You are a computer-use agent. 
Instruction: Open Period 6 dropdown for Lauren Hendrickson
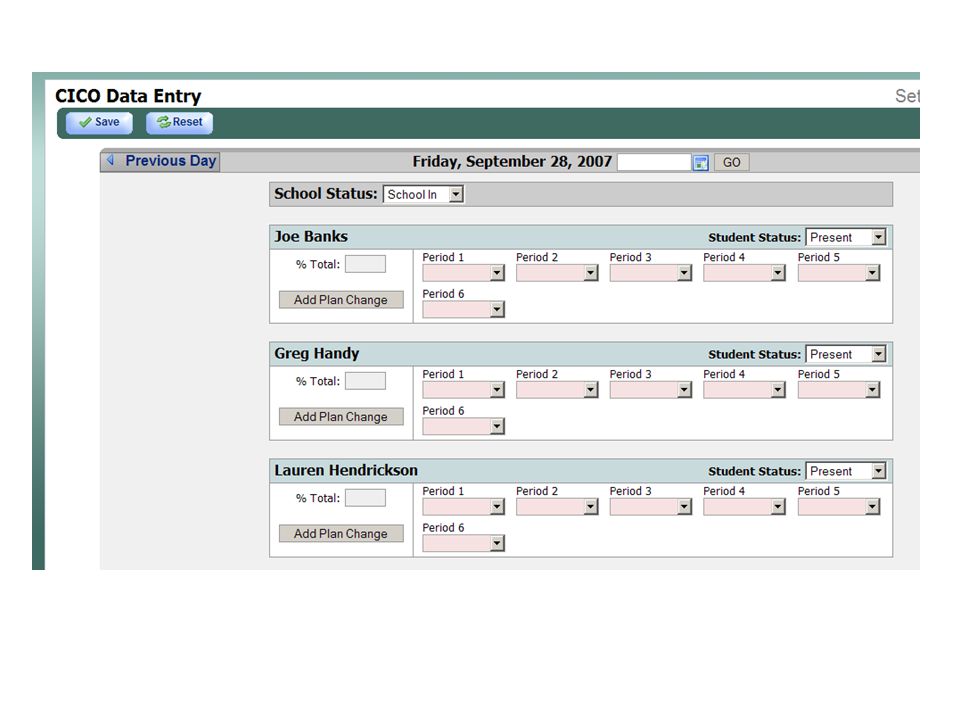point(463,544)
